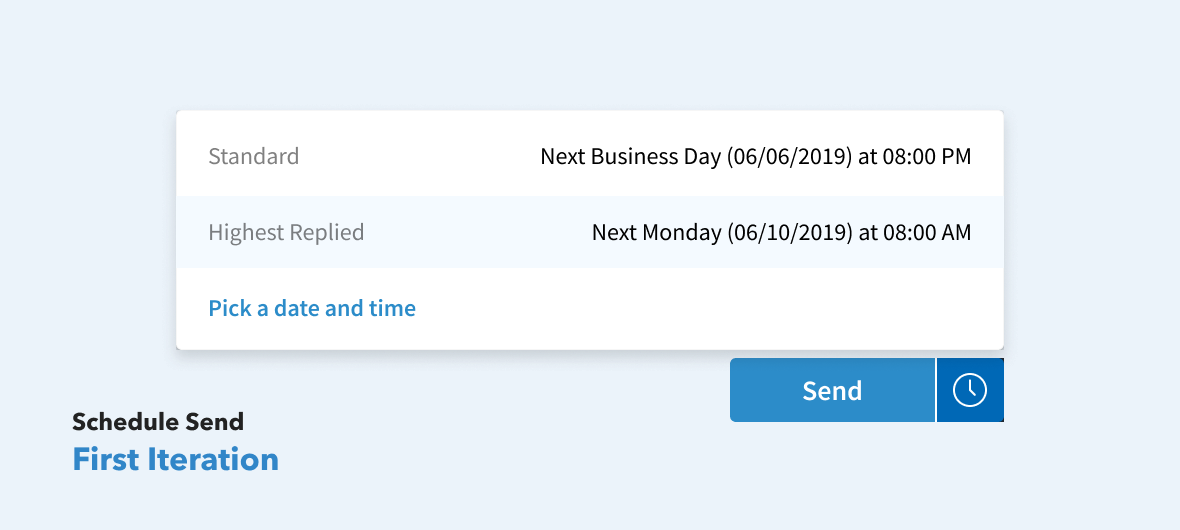The height and width of the screenshot is (530, 1180).
Task: Select the Highest Replied schedule option
Action: click(x=590, y=232)
